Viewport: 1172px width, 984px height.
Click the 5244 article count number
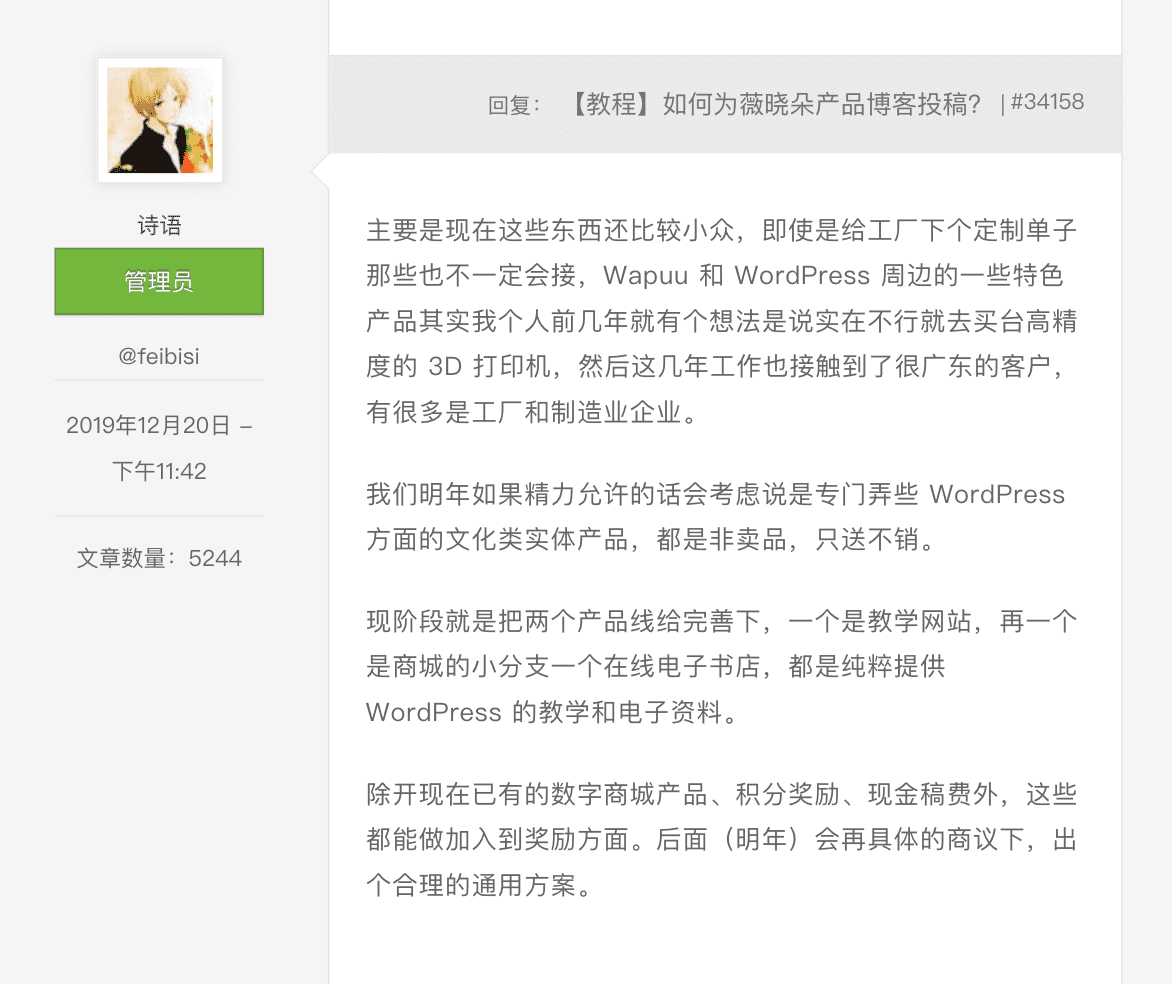click(215, 558)
